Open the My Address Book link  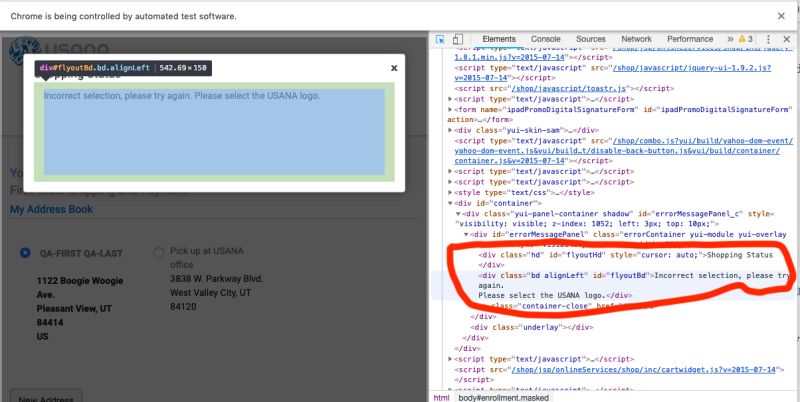coord(52,209)
